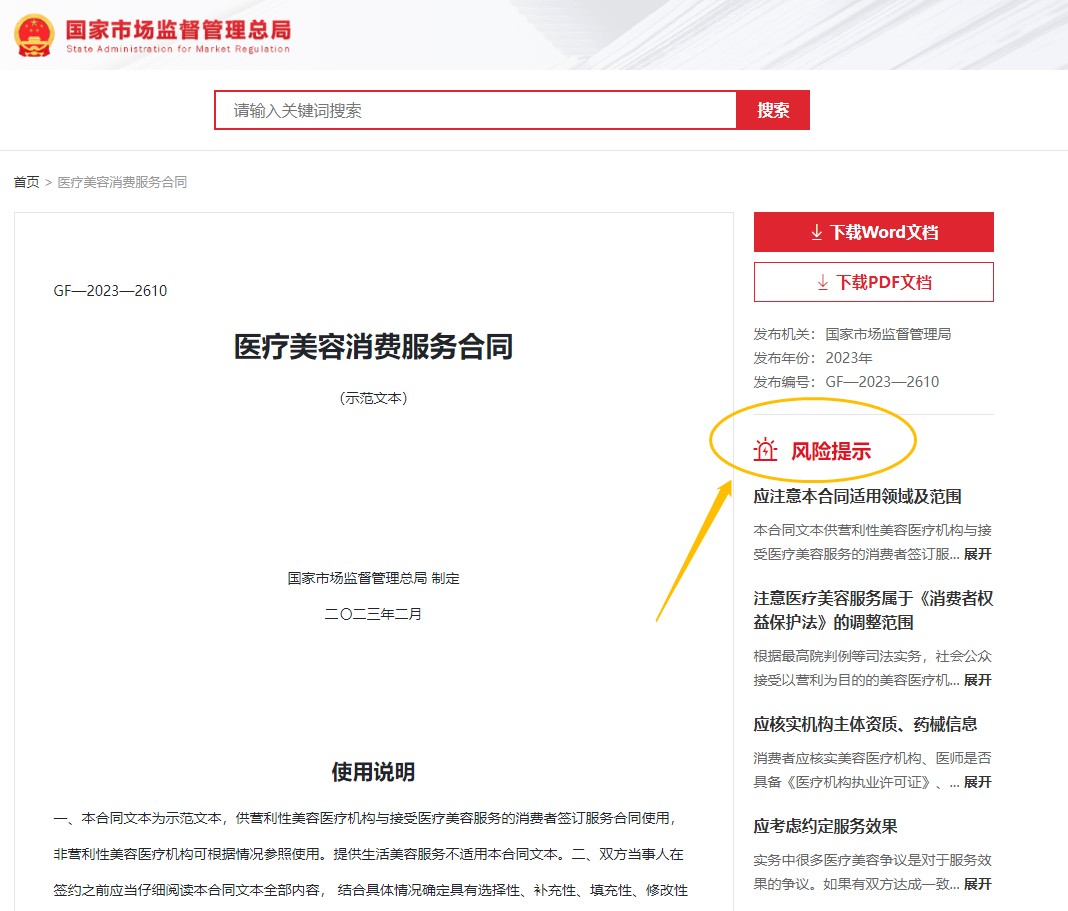Download the contract as Word document
The width and height of the screenshot is (1068, 911).
pyautogui.click(x=873, y=232)
